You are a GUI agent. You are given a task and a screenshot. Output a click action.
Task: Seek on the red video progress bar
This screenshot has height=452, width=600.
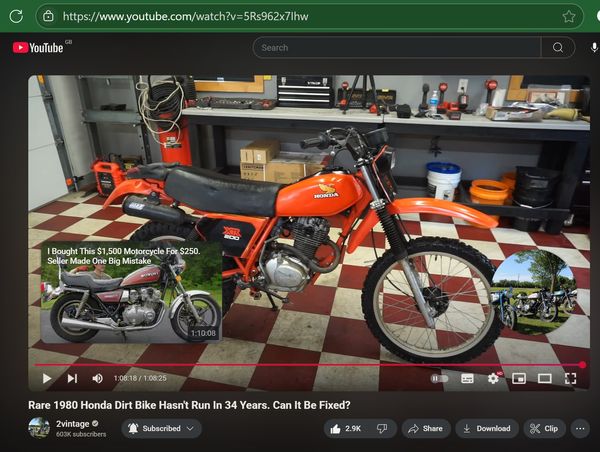click(309, 365)
